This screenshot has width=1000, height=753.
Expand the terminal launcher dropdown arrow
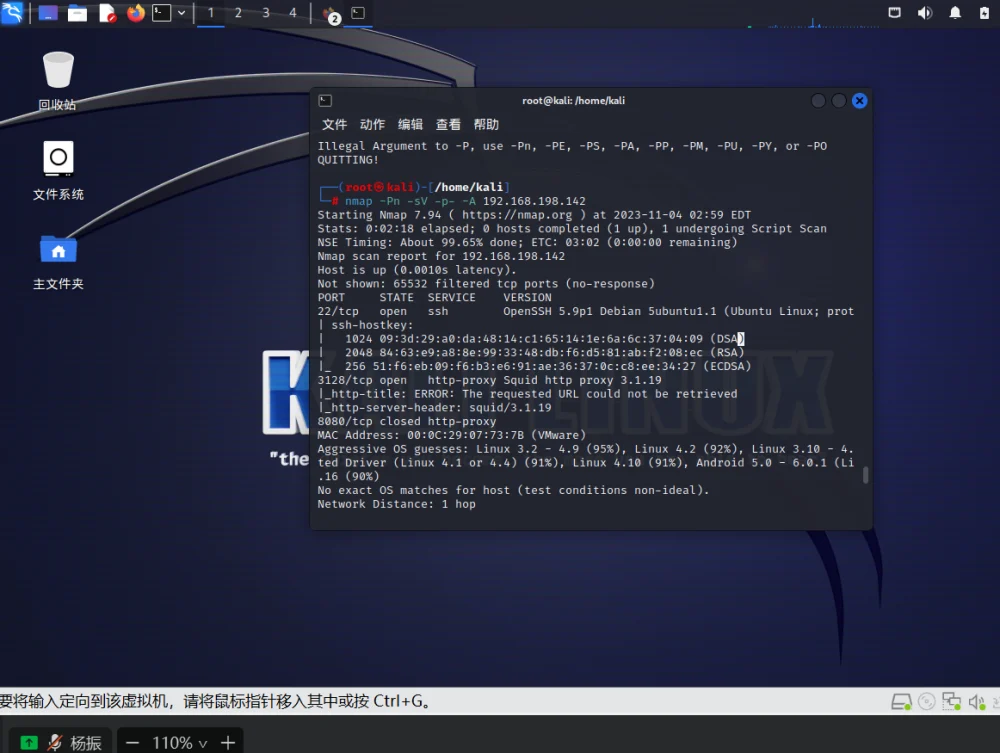(182, 13)
